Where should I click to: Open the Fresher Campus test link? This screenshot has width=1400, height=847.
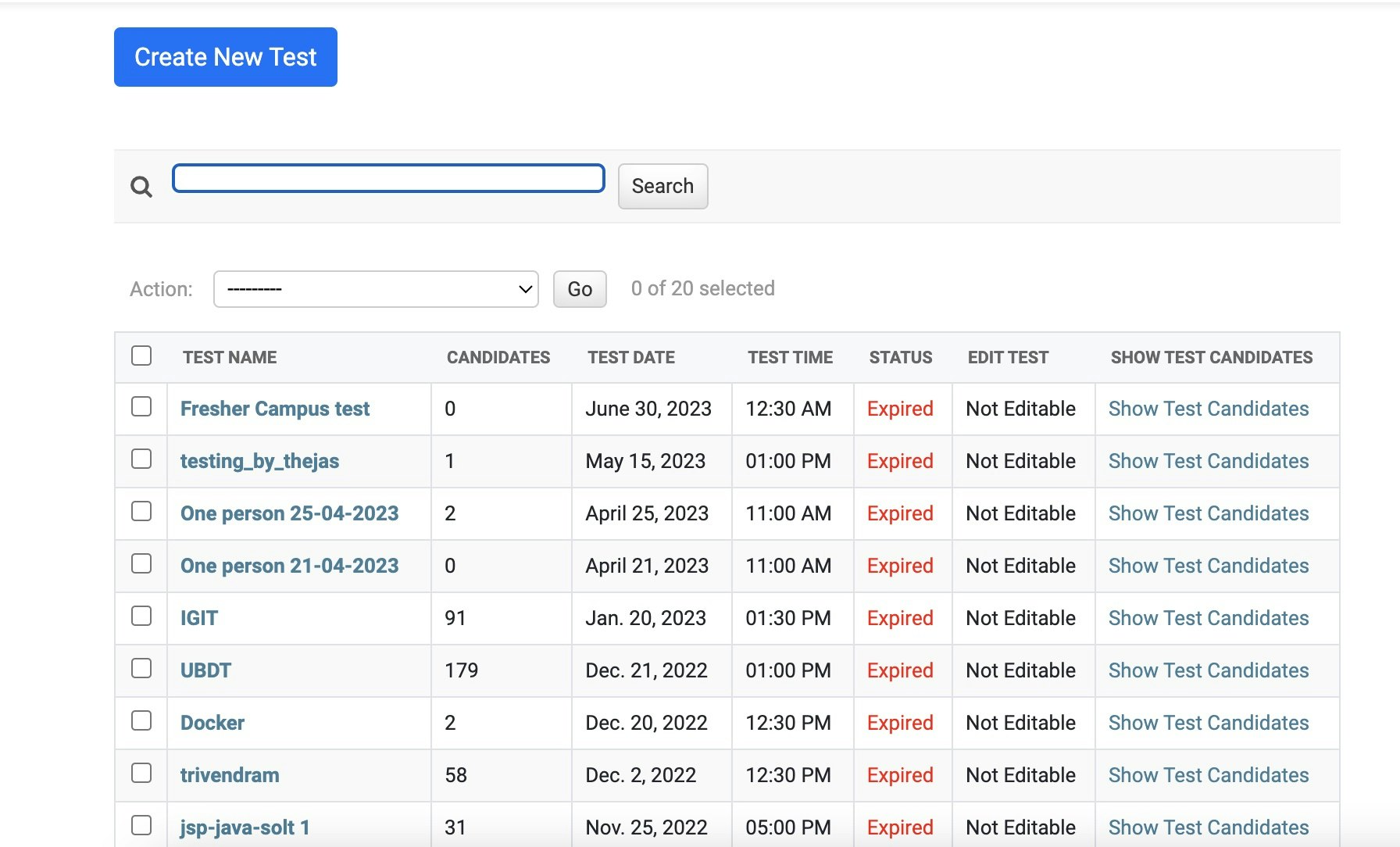(275, 409)
